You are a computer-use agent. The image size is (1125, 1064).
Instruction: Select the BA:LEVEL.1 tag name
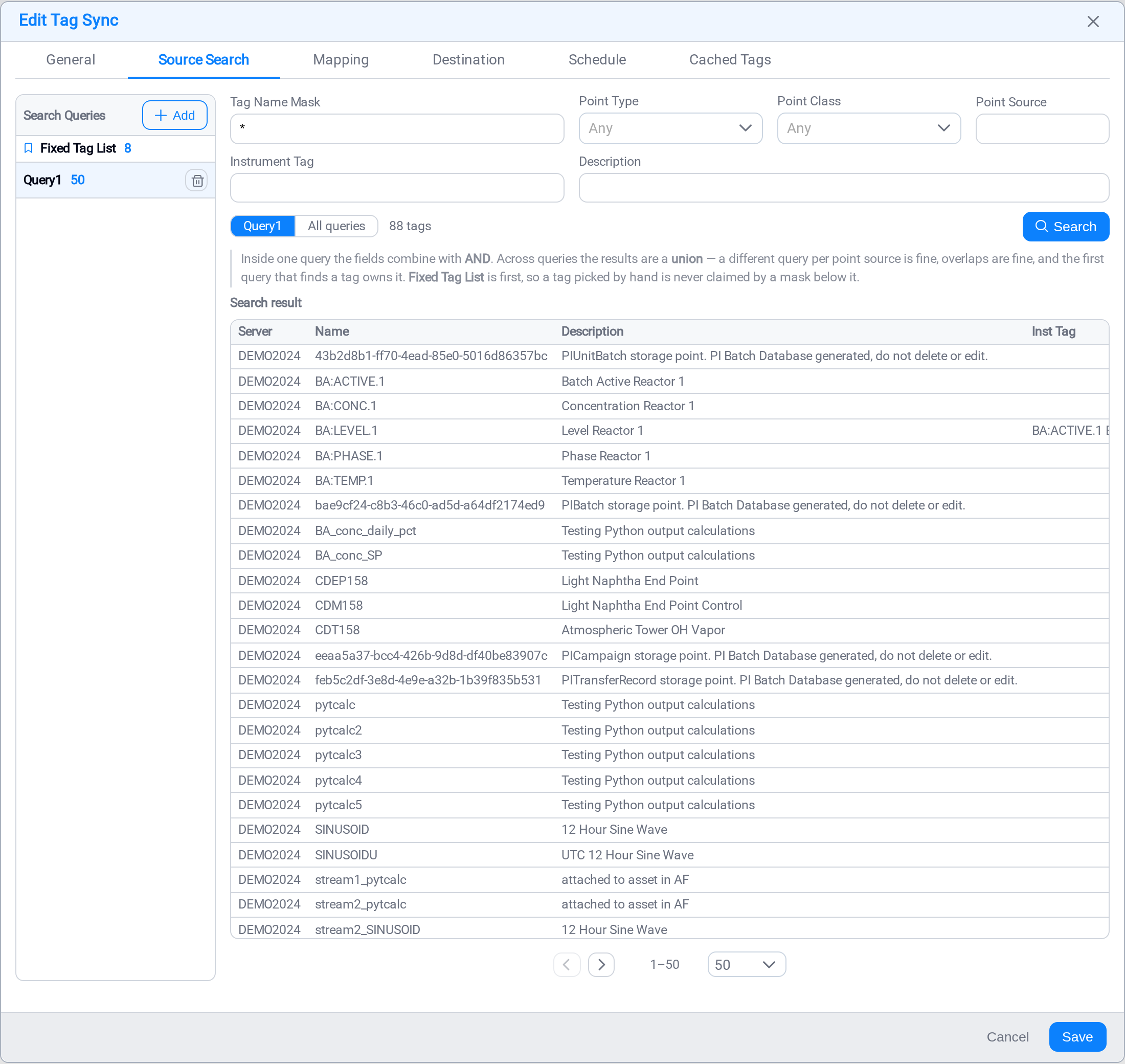(x=346, y=431)
